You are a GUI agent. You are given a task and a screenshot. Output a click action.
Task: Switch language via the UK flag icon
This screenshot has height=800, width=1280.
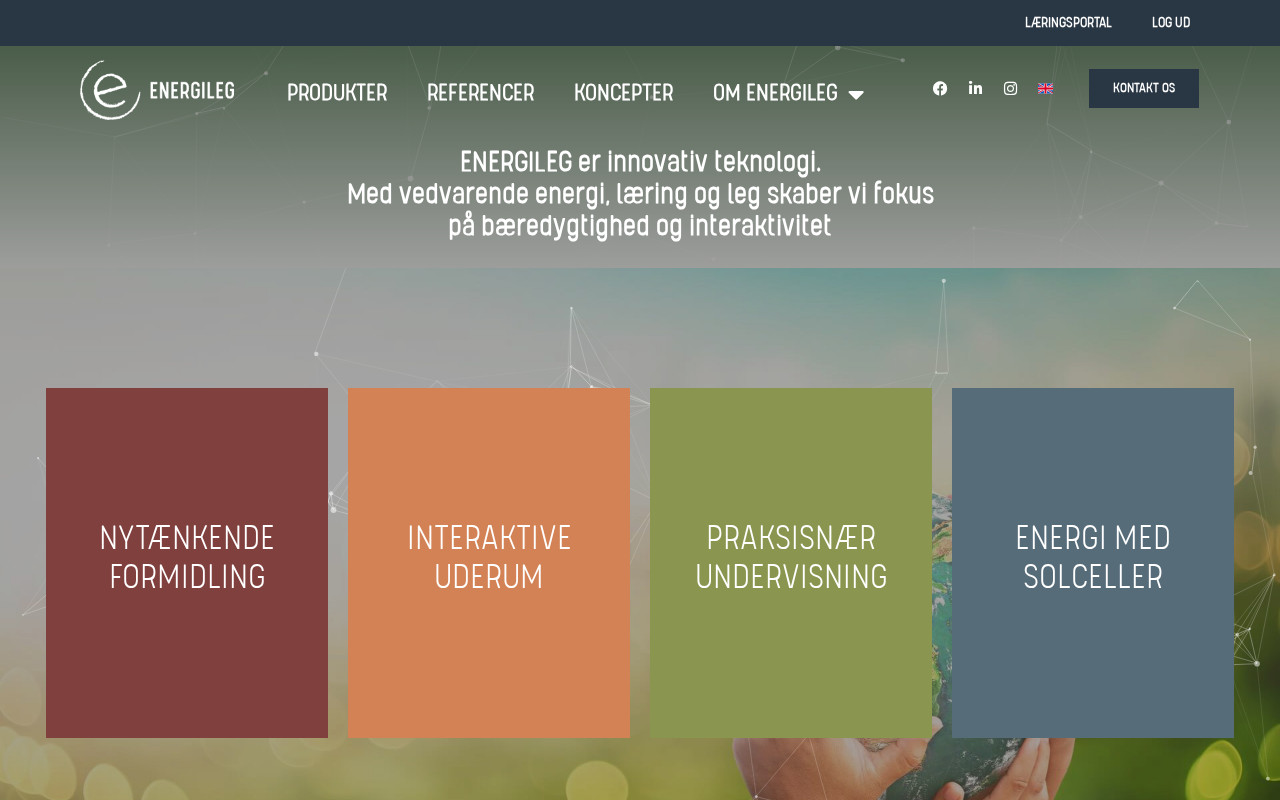tap(1045, 88)
